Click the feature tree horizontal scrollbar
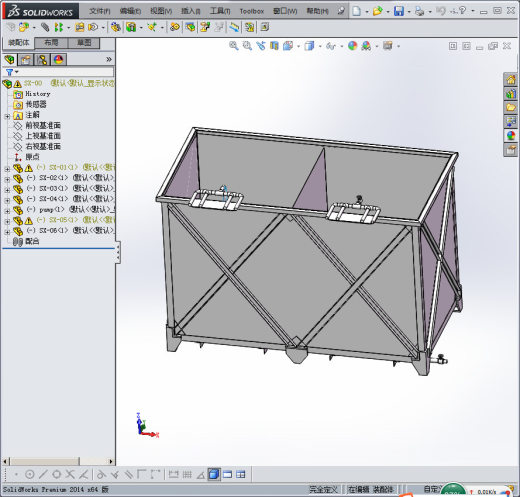Image resolution: width=520 pixels, height=497 pixels. pos(58,461)
